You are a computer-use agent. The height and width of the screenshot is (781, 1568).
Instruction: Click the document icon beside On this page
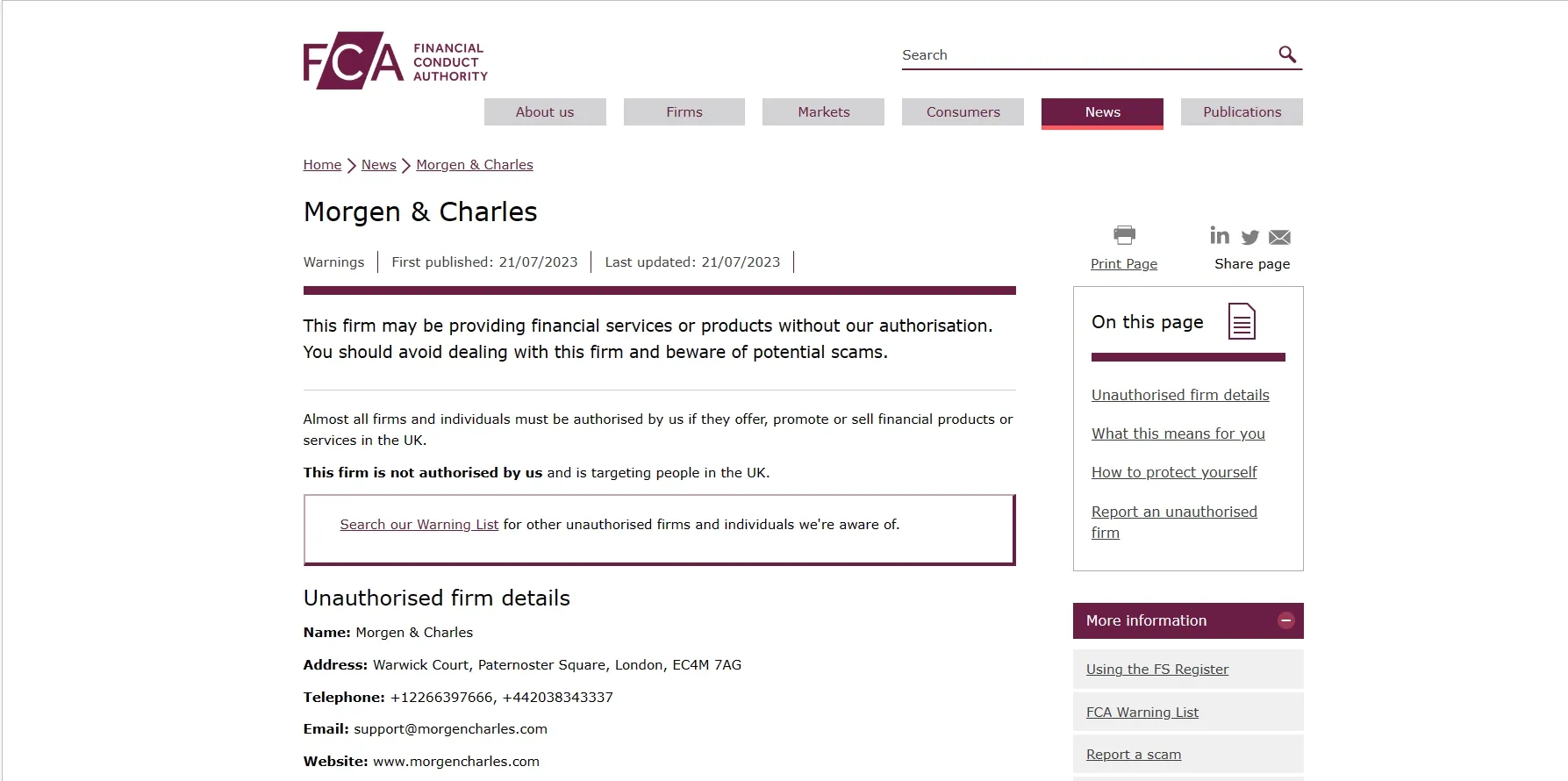pos(1242,321)
